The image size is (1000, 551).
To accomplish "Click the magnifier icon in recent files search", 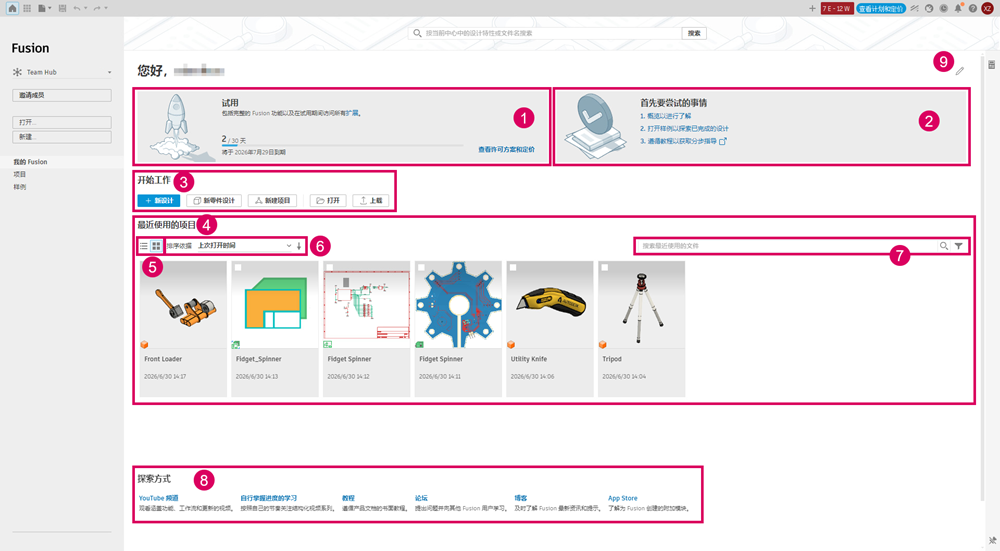I will pyautogui.click(x=944, y=246).
